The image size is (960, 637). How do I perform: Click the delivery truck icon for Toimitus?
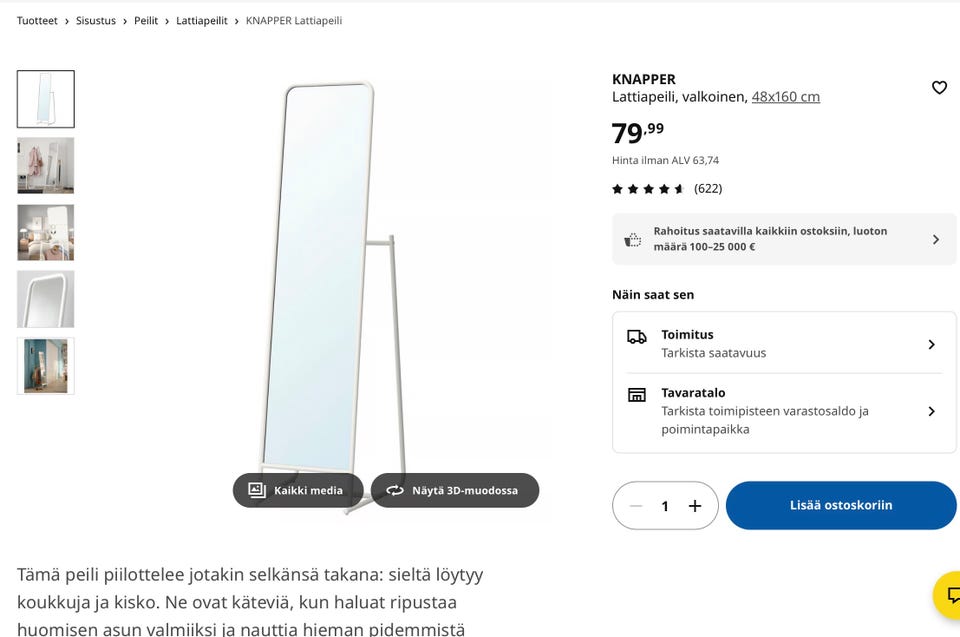[637, 336]
